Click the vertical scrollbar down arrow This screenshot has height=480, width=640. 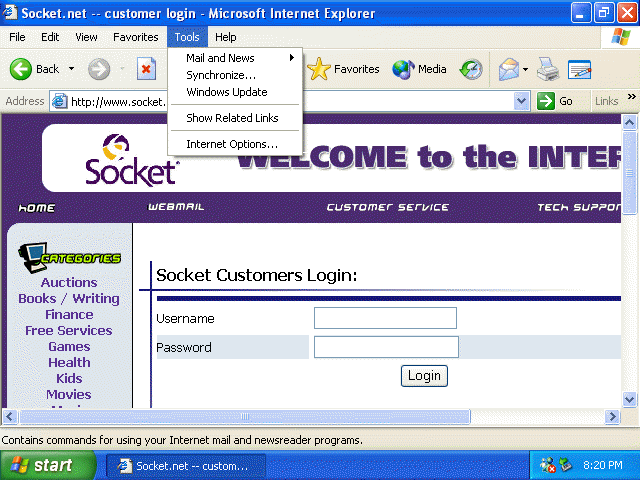pyautogui.click(x=629, y=399)
